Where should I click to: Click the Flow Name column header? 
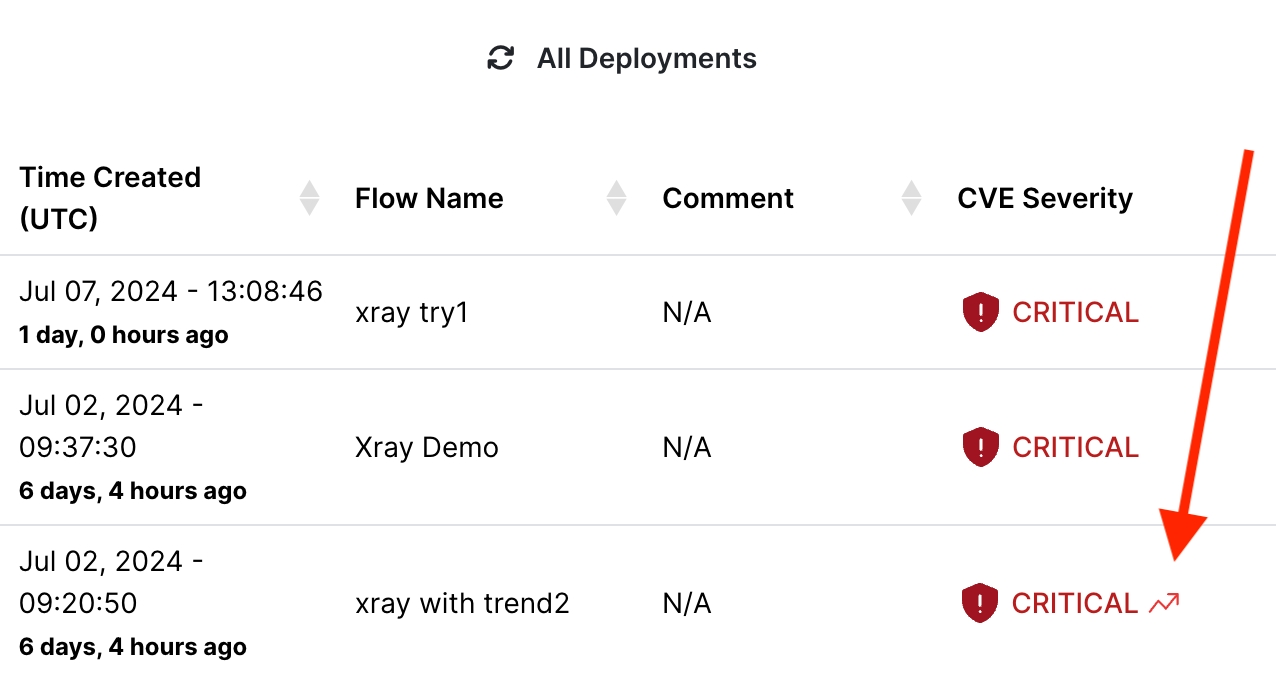[x=429, y=198]
